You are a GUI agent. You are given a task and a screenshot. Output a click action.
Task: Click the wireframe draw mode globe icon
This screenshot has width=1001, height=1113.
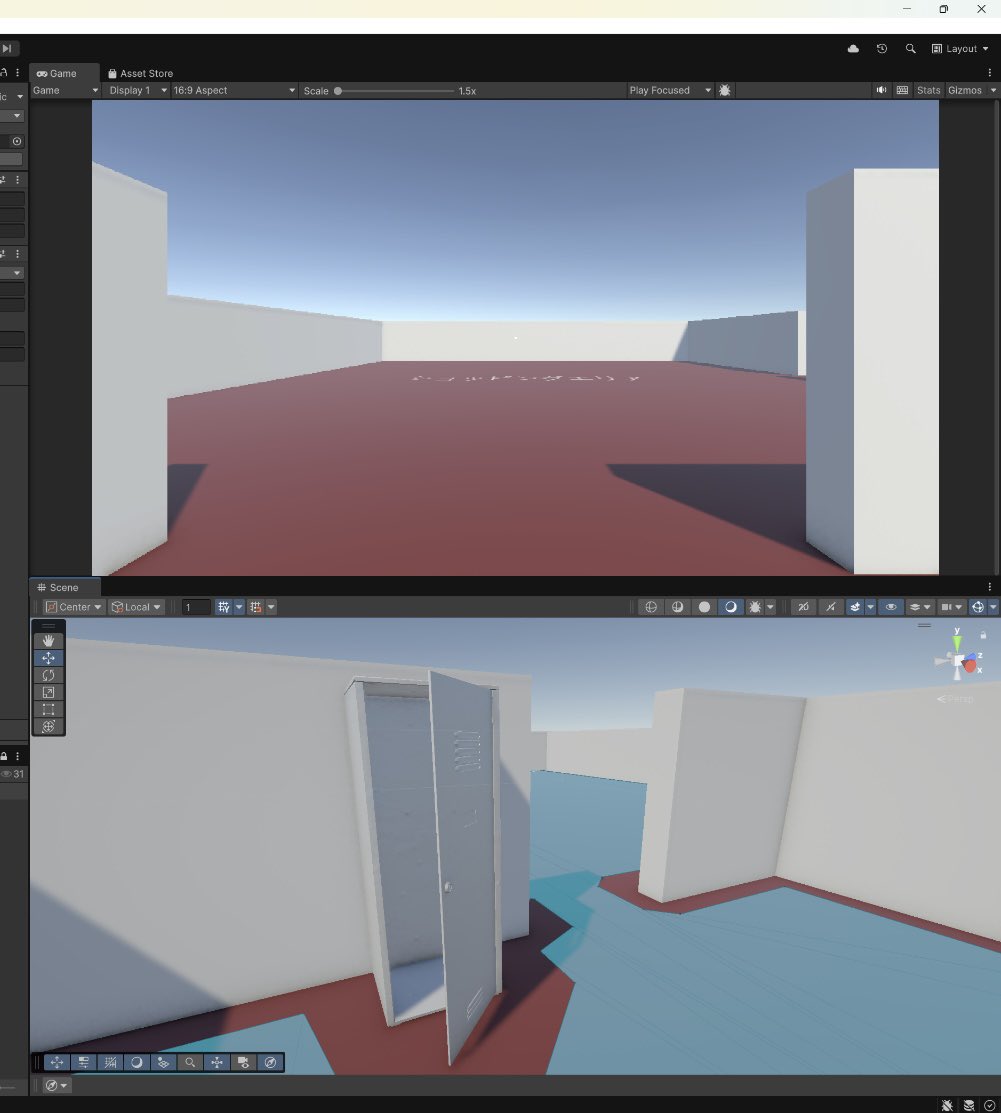point(651,607)
